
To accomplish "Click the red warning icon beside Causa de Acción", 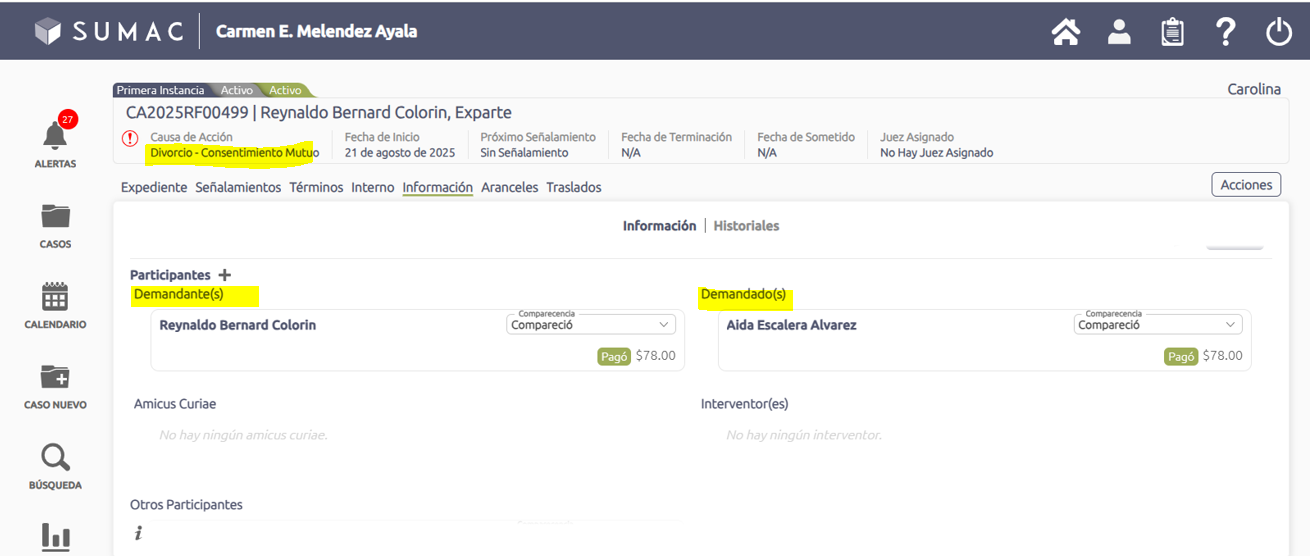I will pos(130,139).
